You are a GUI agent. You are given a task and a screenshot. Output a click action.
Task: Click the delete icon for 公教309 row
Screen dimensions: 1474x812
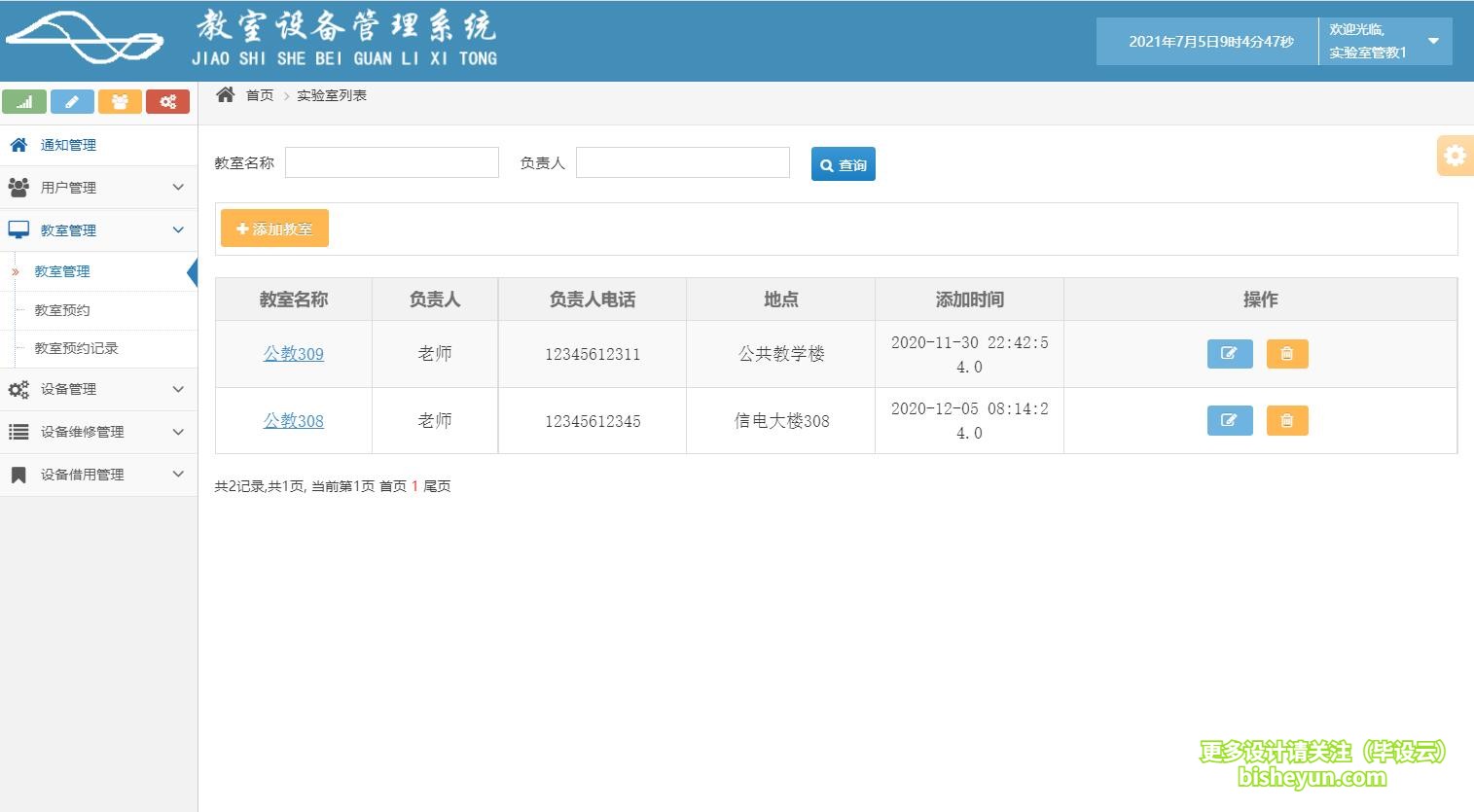point(1286,354)
